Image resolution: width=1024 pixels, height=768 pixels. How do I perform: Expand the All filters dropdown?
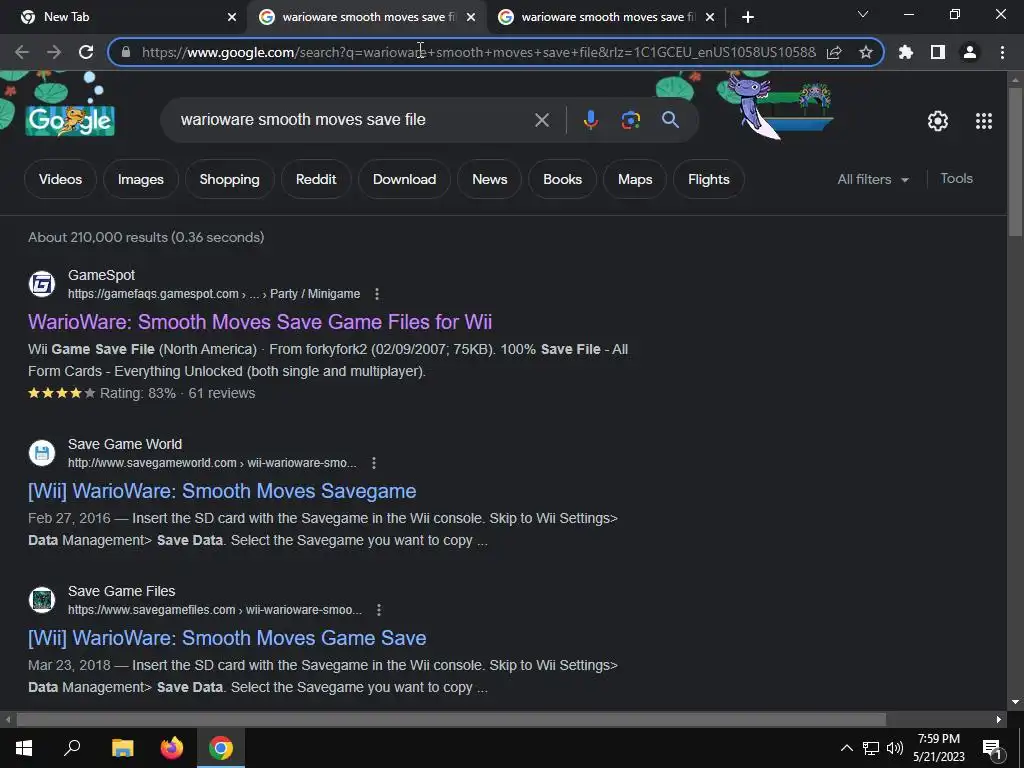coord(873,179)
